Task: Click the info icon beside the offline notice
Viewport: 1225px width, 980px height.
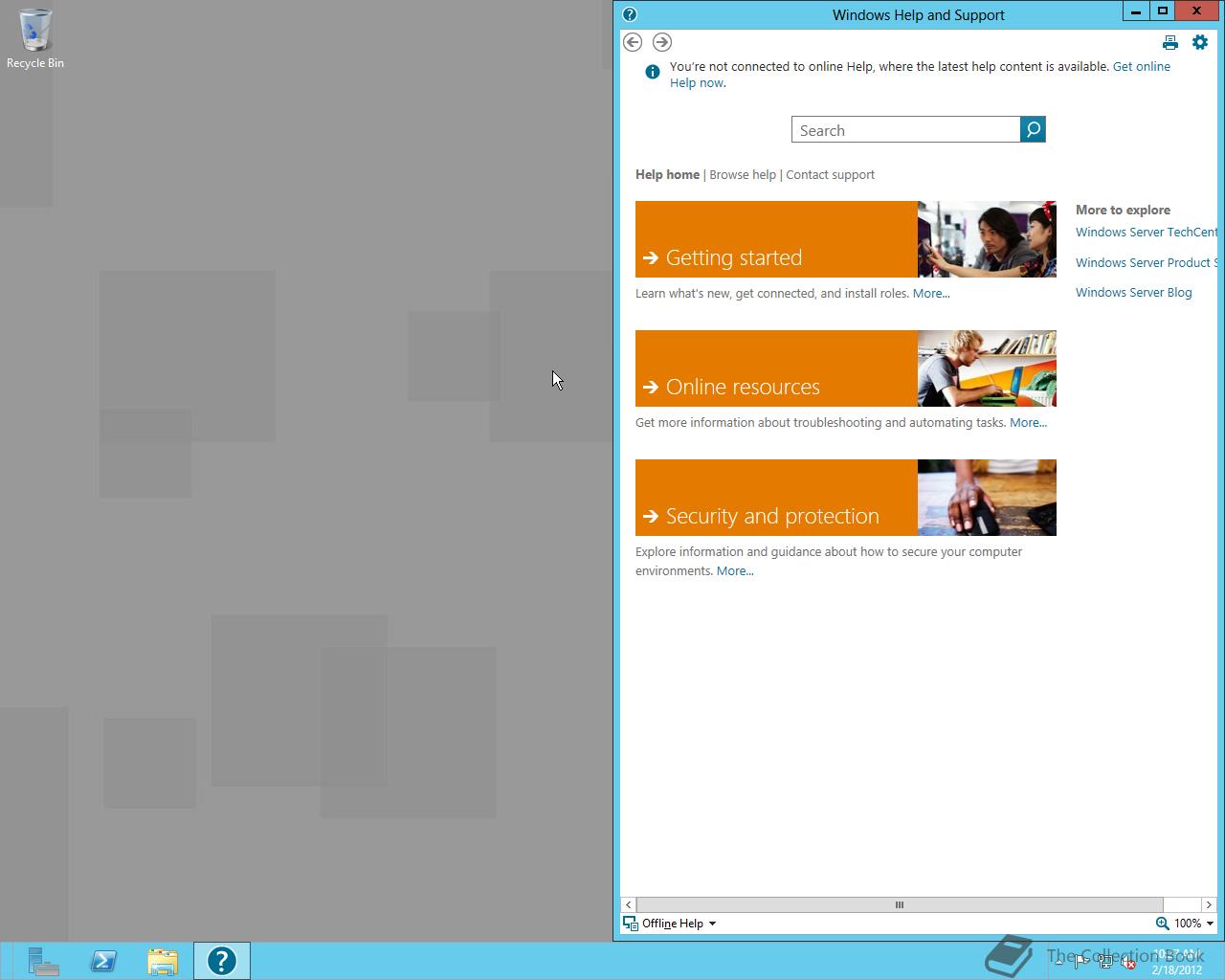Action: point(653,72)
